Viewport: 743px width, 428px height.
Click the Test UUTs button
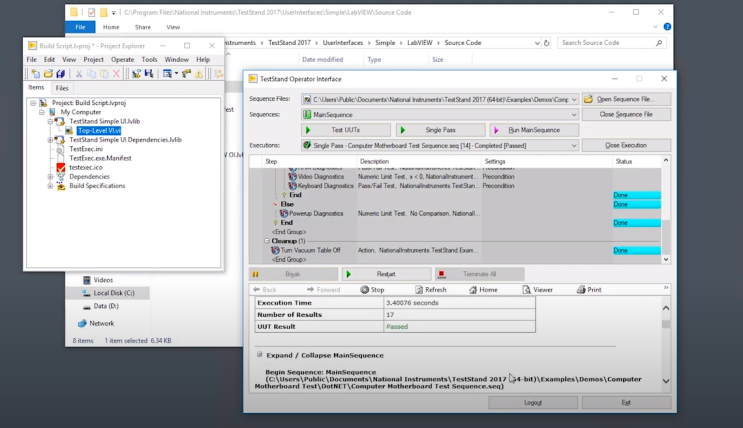tap(346, 130)
